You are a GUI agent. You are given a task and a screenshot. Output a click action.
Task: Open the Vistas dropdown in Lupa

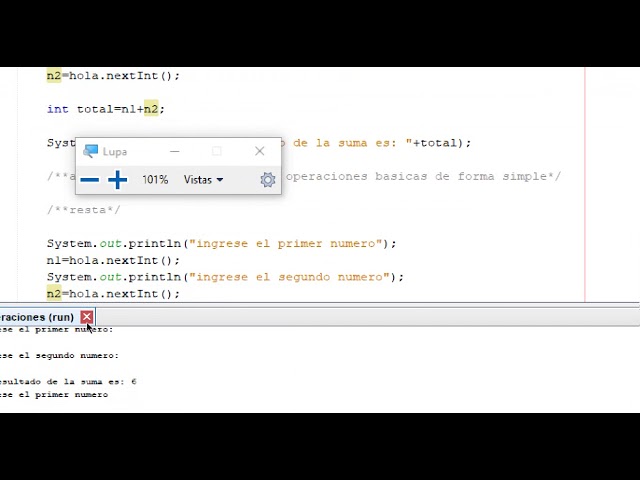(x=203, y=180)
